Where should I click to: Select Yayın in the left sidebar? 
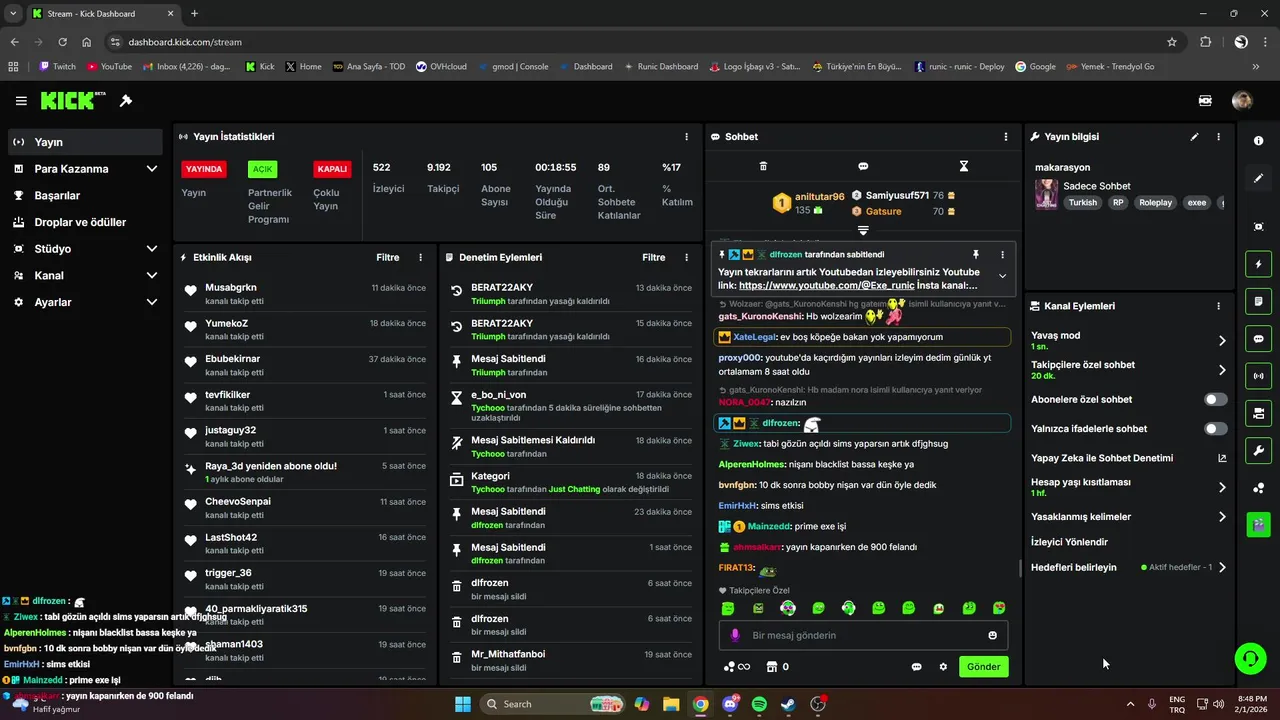[x=84, y=142]
